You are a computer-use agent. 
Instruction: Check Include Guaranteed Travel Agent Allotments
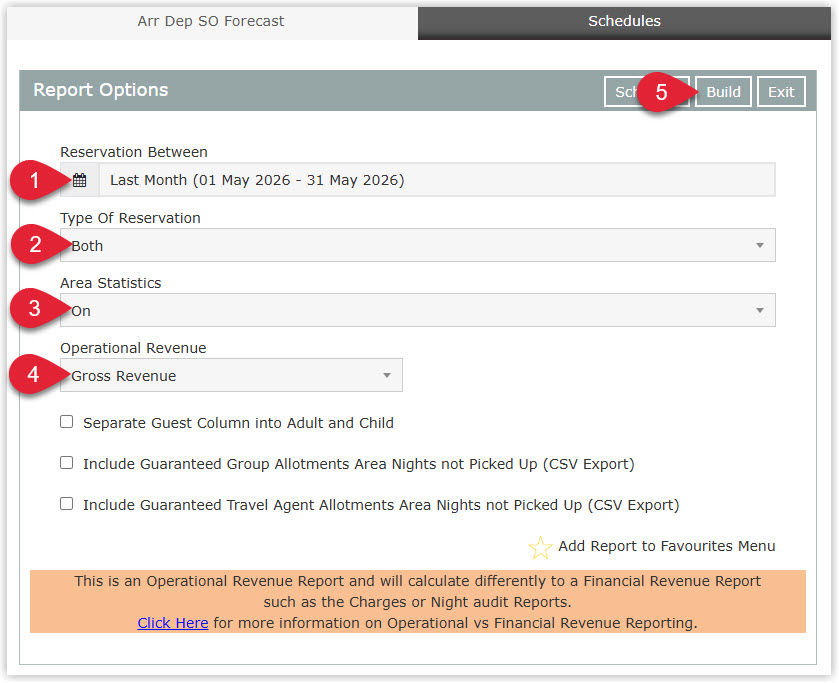click(x=66, y=504)
